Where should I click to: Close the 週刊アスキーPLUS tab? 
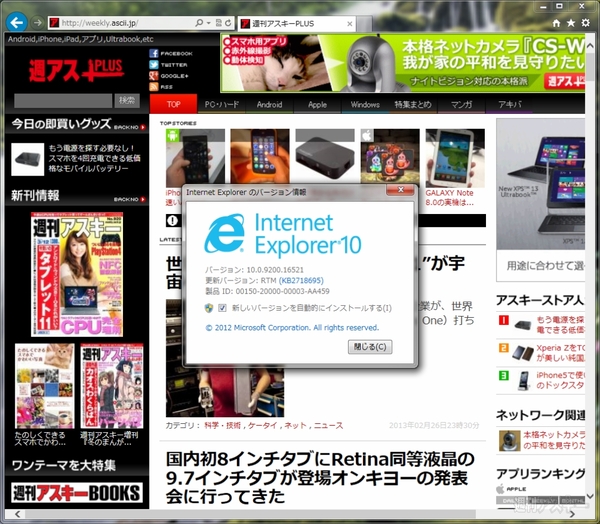(x=349, y=24)
